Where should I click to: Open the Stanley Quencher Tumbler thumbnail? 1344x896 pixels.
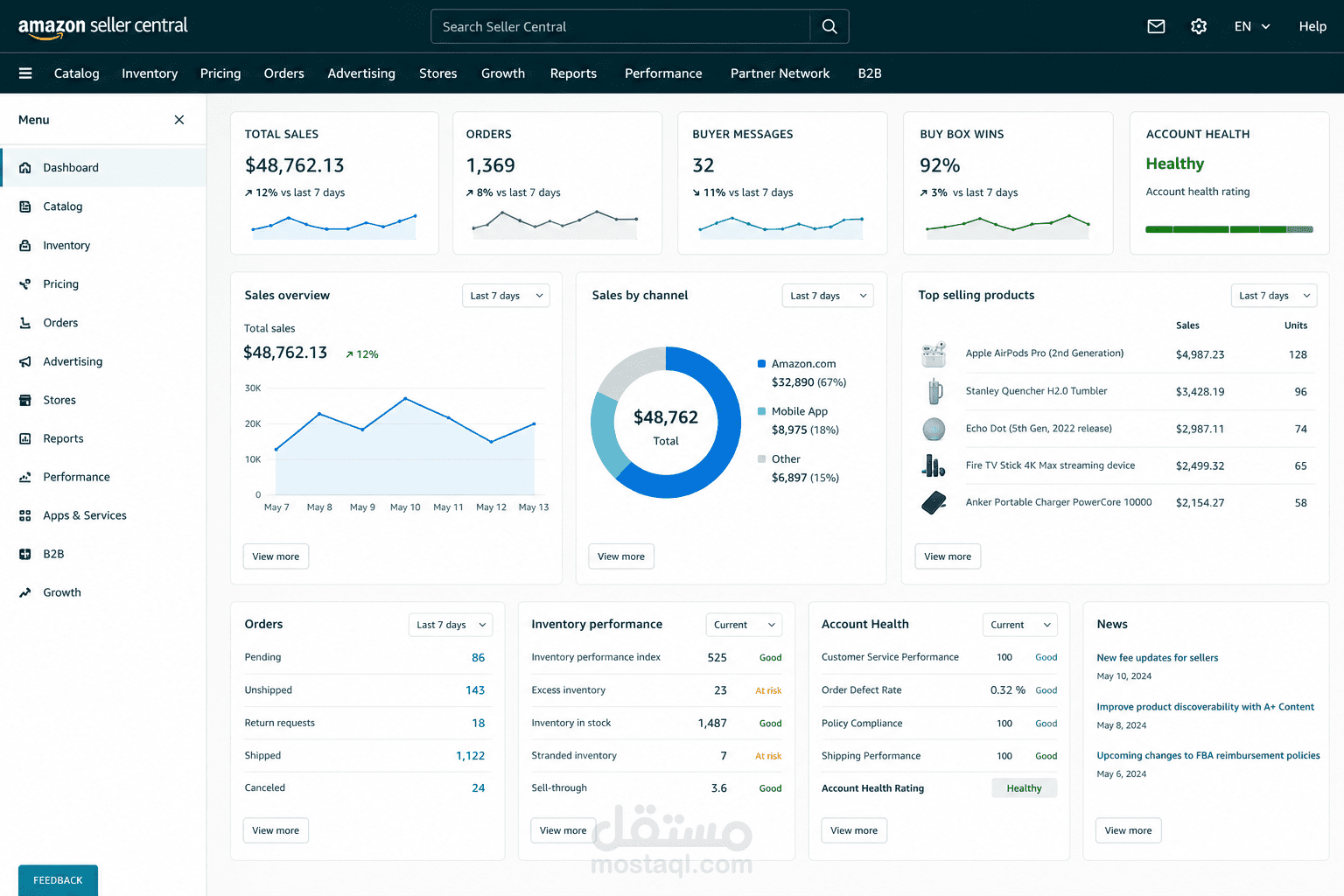[x=934, y=391]
